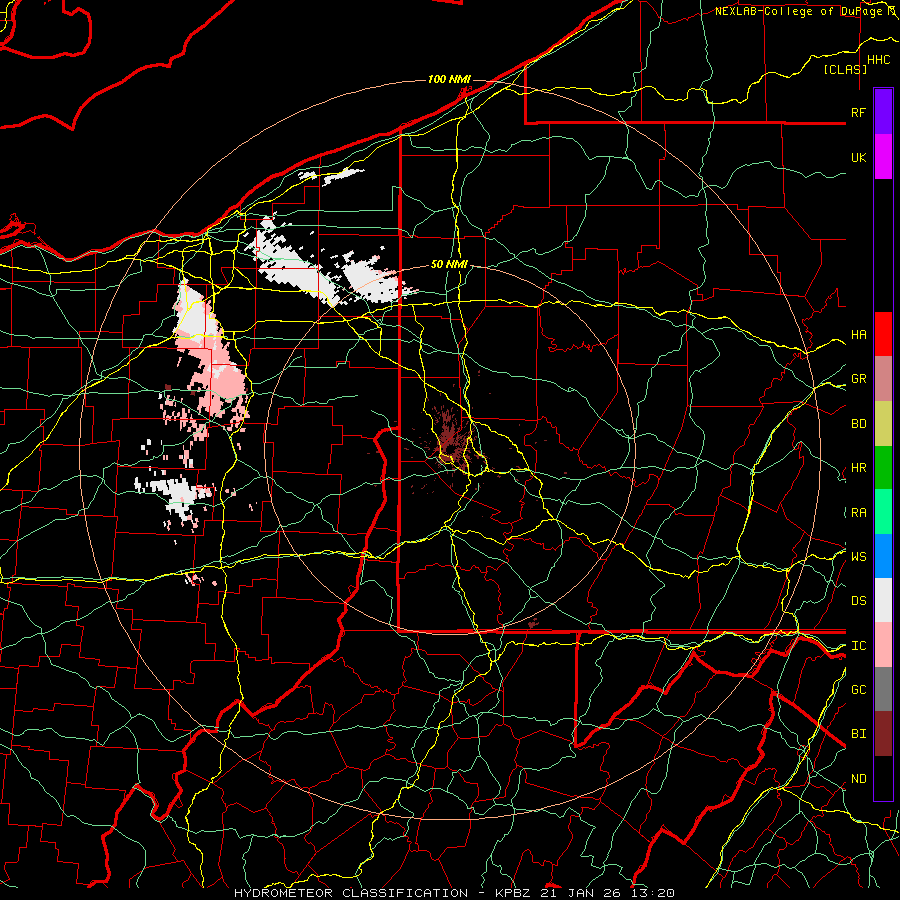Select the HR legend label
The height and width of the screenshot is (900, 900).
coord(858,468)
